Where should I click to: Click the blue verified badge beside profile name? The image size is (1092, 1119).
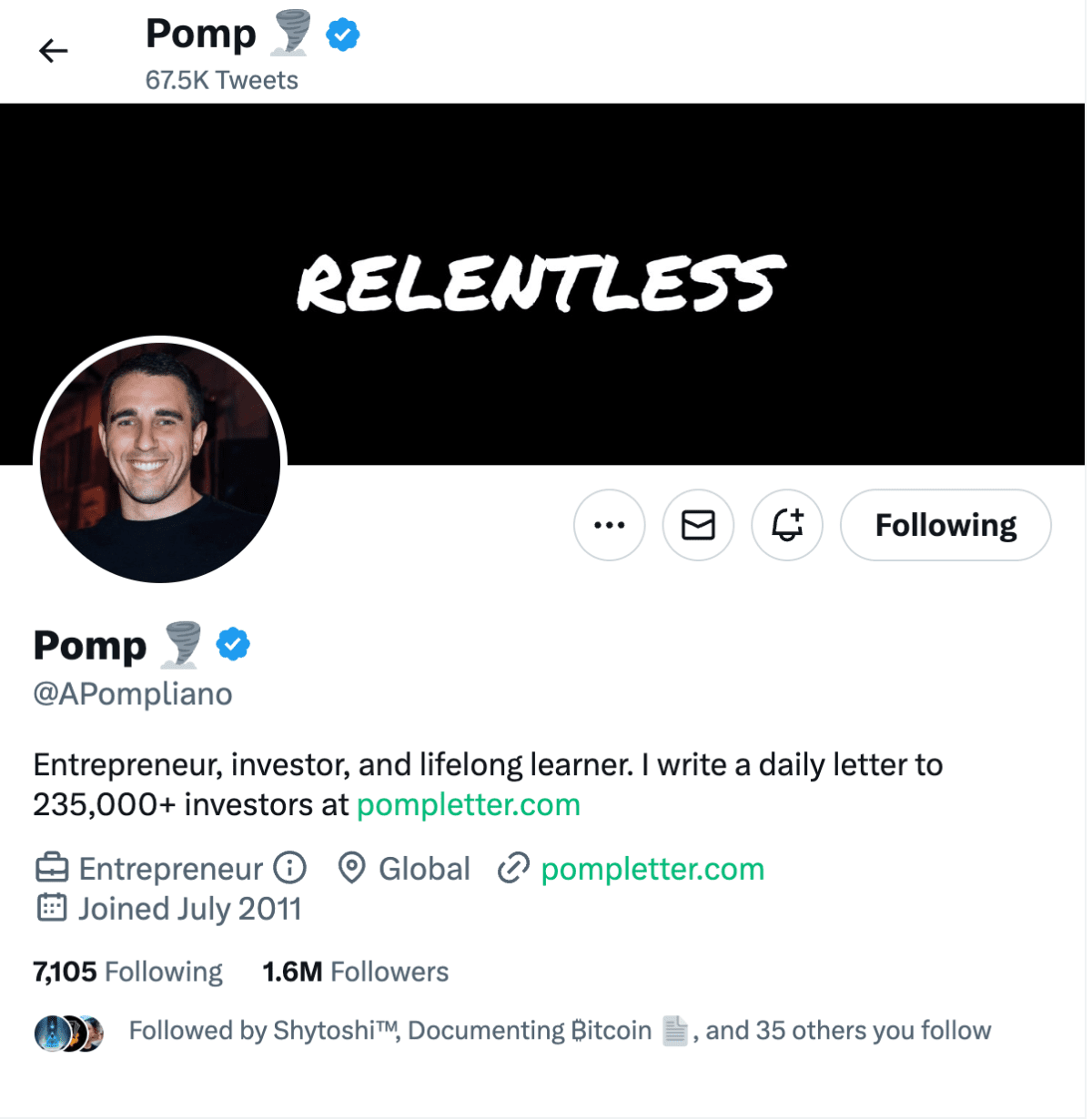coord(233,644)
